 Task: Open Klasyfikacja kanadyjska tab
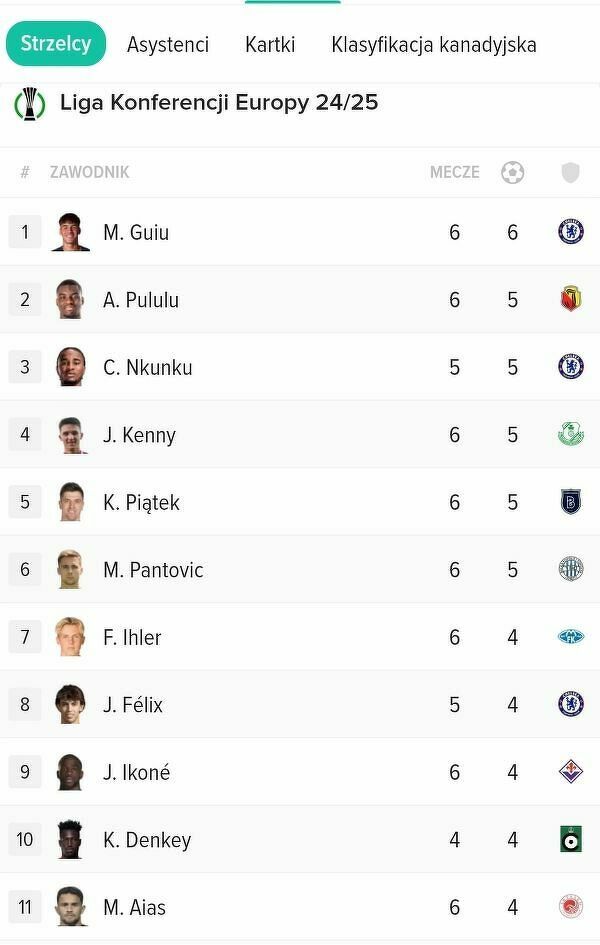point(434,45)
